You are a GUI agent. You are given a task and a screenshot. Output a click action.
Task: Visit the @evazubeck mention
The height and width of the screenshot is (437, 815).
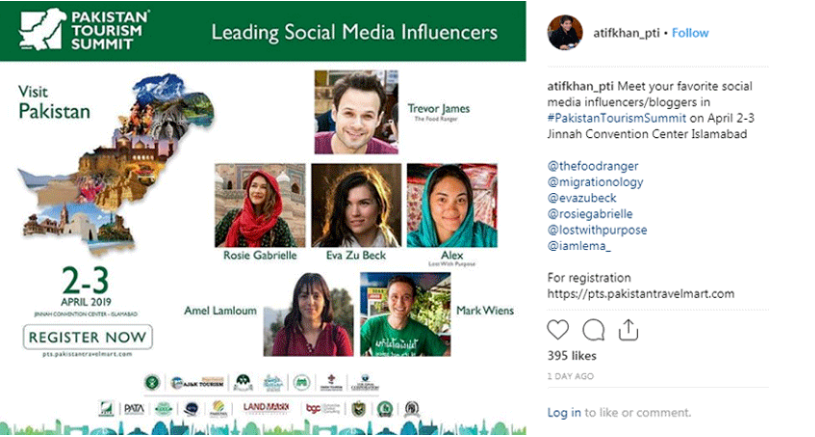[582, 198]
